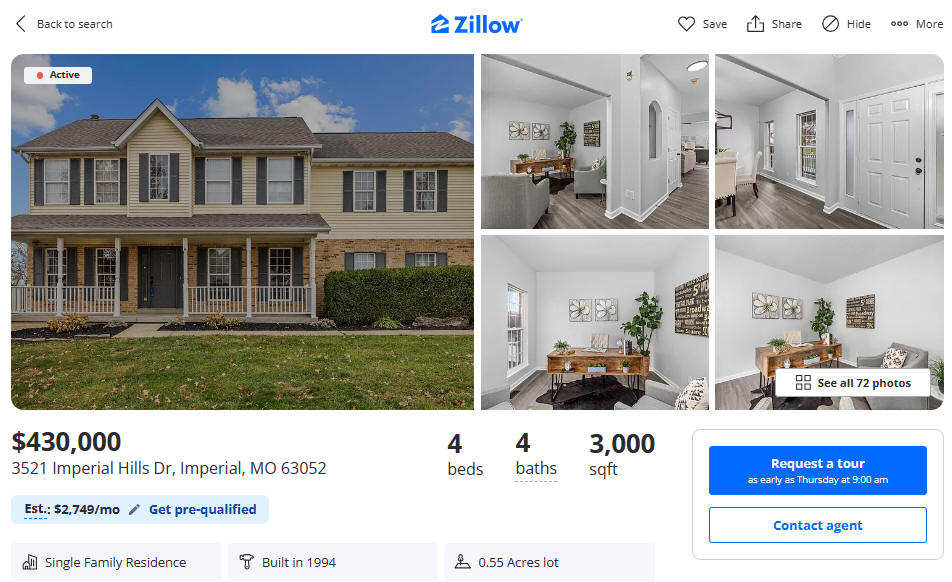Image resolution: width=952 pixels, height=582 pixels.
Task: Click the Back to search arrow icon
Action: pyautogui.click(x=21, y=24)
